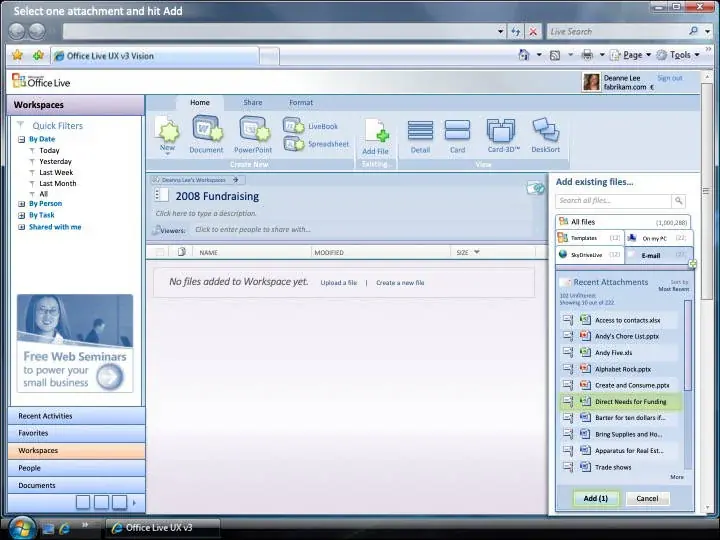Open the Home ribbon tab
Screen dimensions: 720x540
coord(200,102)
